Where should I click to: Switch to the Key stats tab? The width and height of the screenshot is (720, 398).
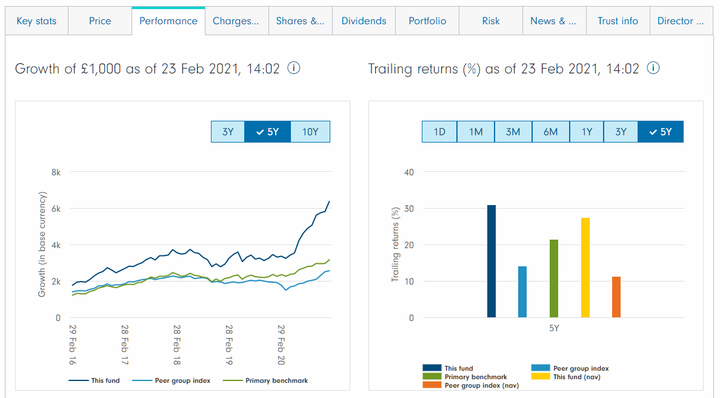37,21
